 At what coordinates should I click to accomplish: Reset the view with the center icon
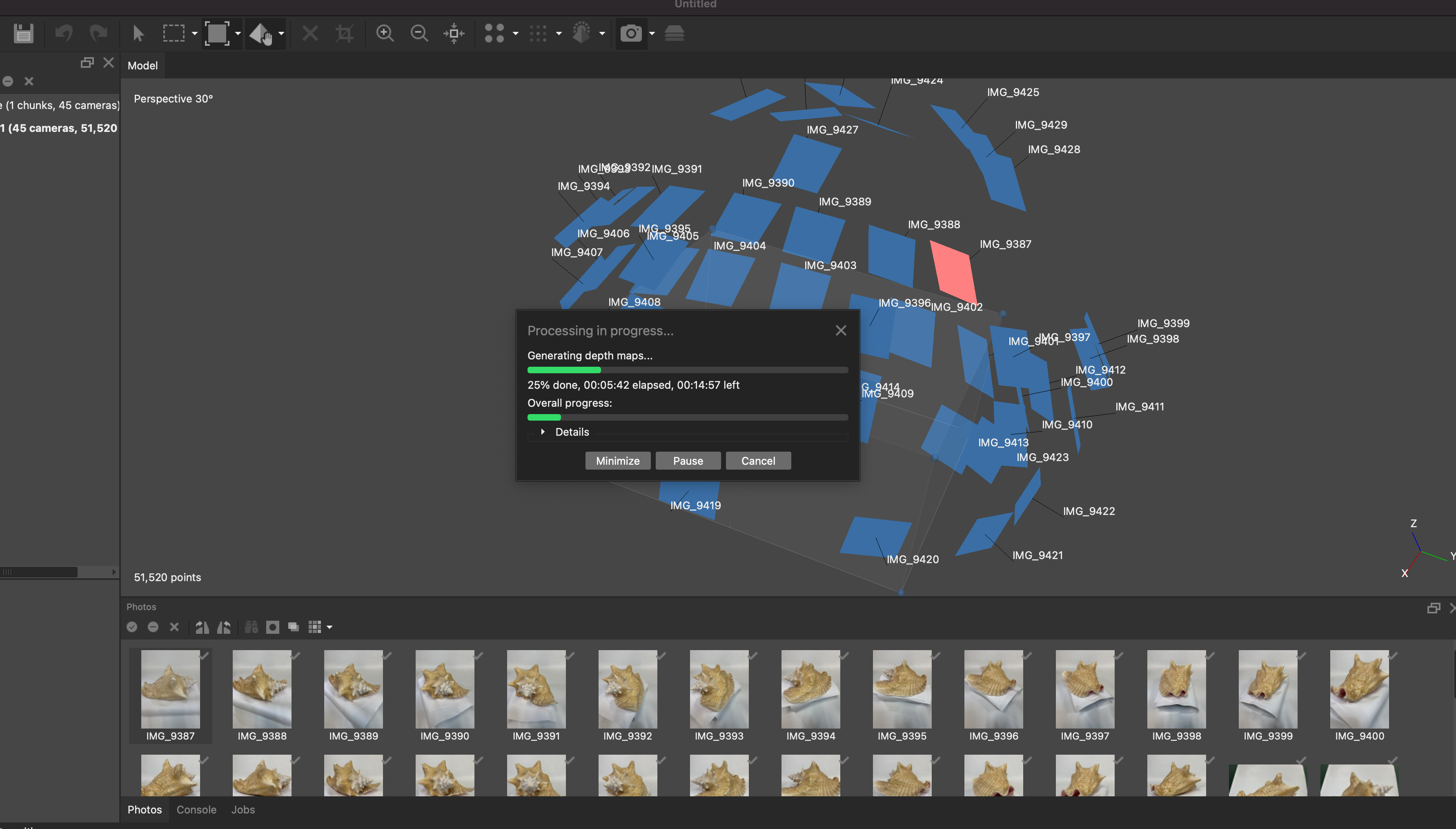(x=454, y=33)
